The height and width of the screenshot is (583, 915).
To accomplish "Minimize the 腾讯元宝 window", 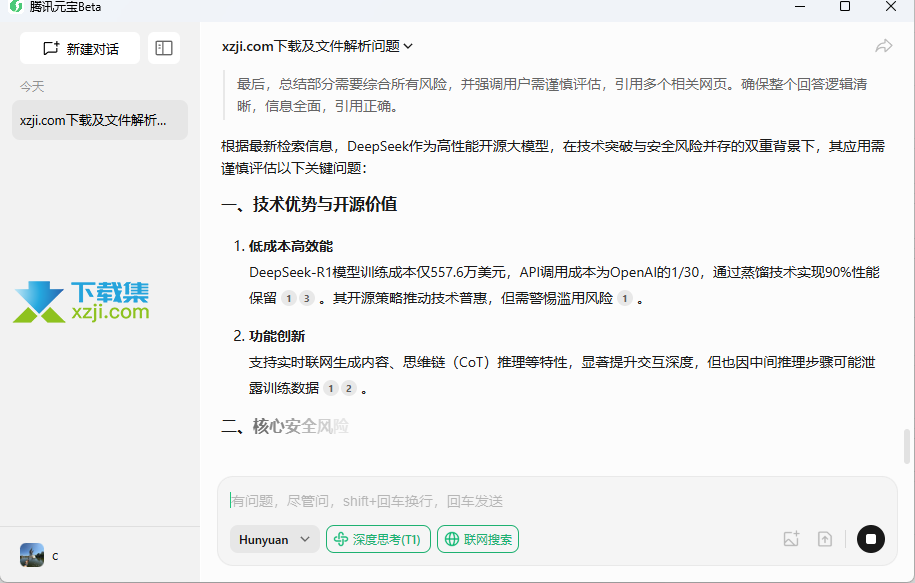I will pyautogui.click(x=800, y=6).
